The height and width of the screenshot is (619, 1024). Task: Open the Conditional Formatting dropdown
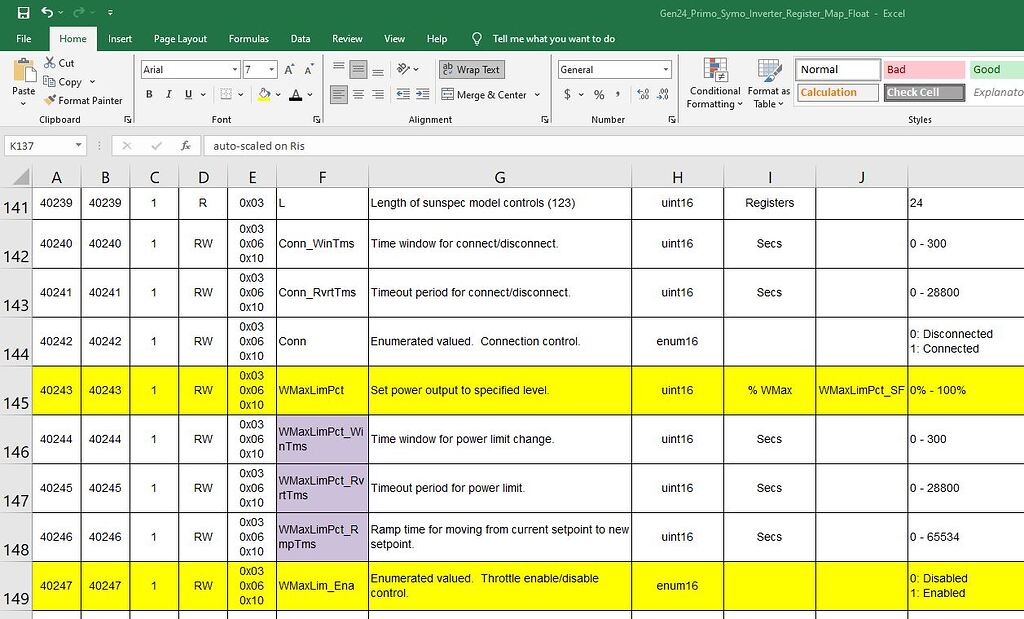714,84
